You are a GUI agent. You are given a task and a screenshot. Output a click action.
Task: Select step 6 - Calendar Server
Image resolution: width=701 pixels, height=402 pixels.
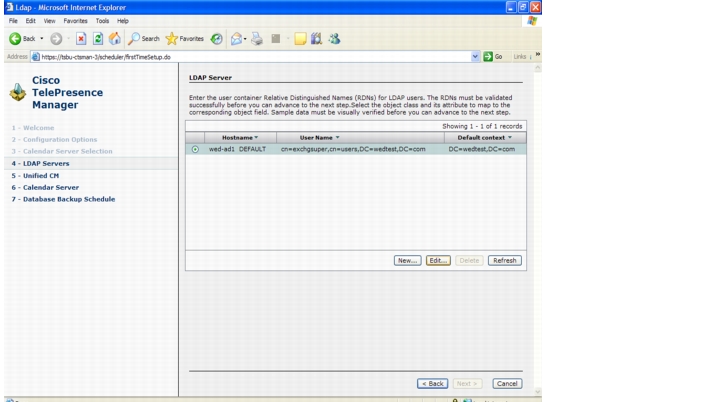[45, 187]
